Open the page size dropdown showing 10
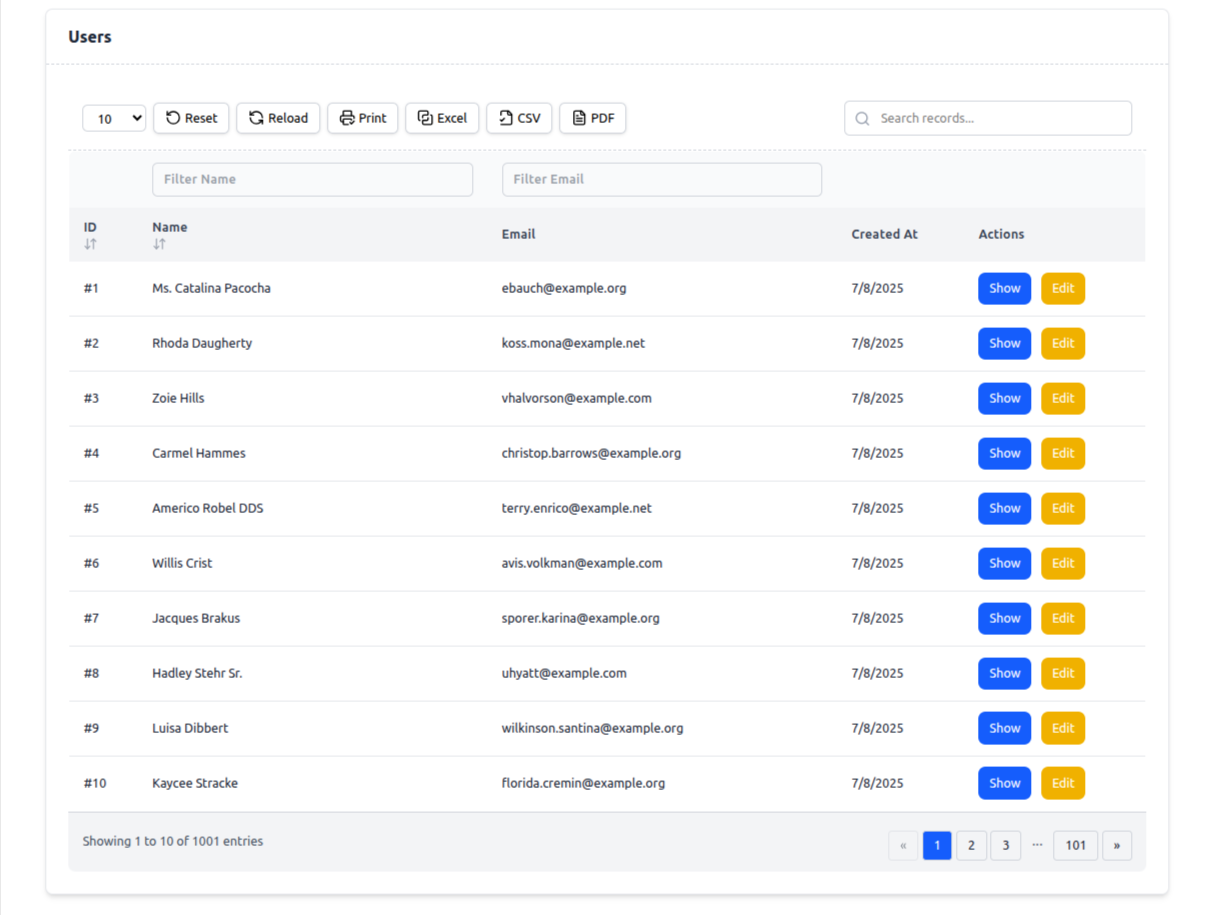This screenshot has width=1213, height=915. point(114,118)
